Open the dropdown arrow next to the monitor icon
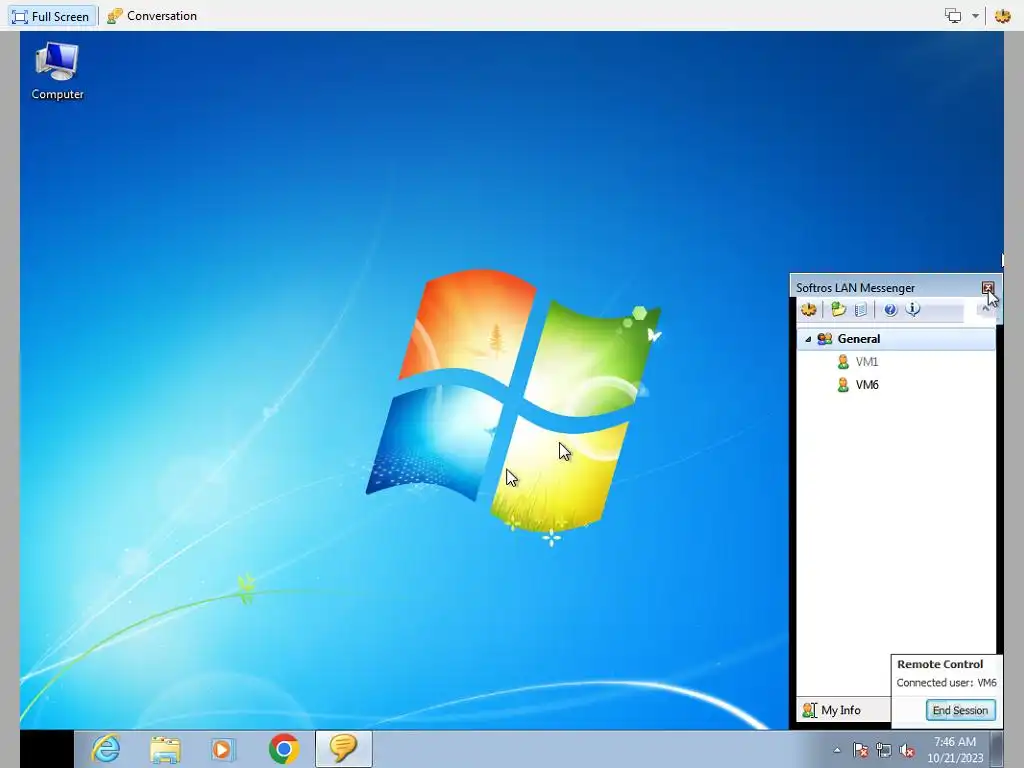This screenshot has width=1024, height=768. [975, 16]
